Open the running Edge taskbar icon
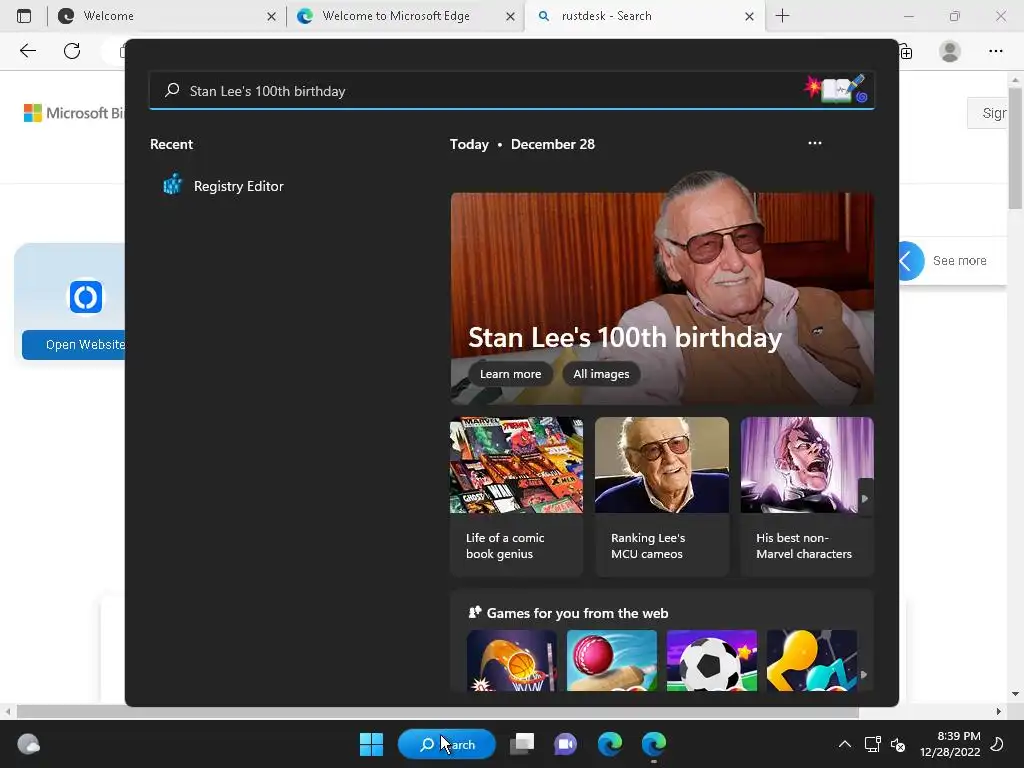Viewport: 1024px width, 768px height. pyautogui.click(x=654, y=744)
